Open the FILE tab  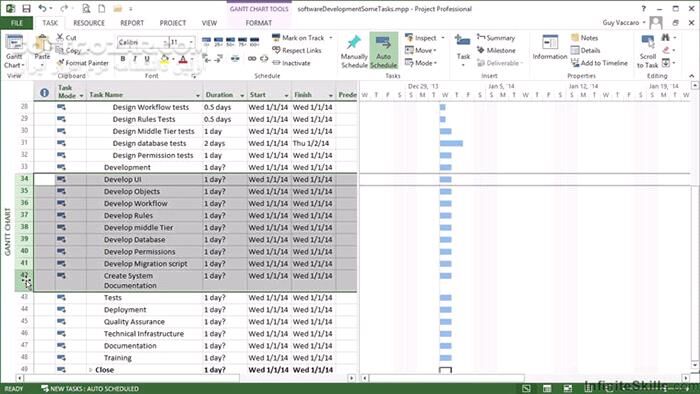[17, 23]
